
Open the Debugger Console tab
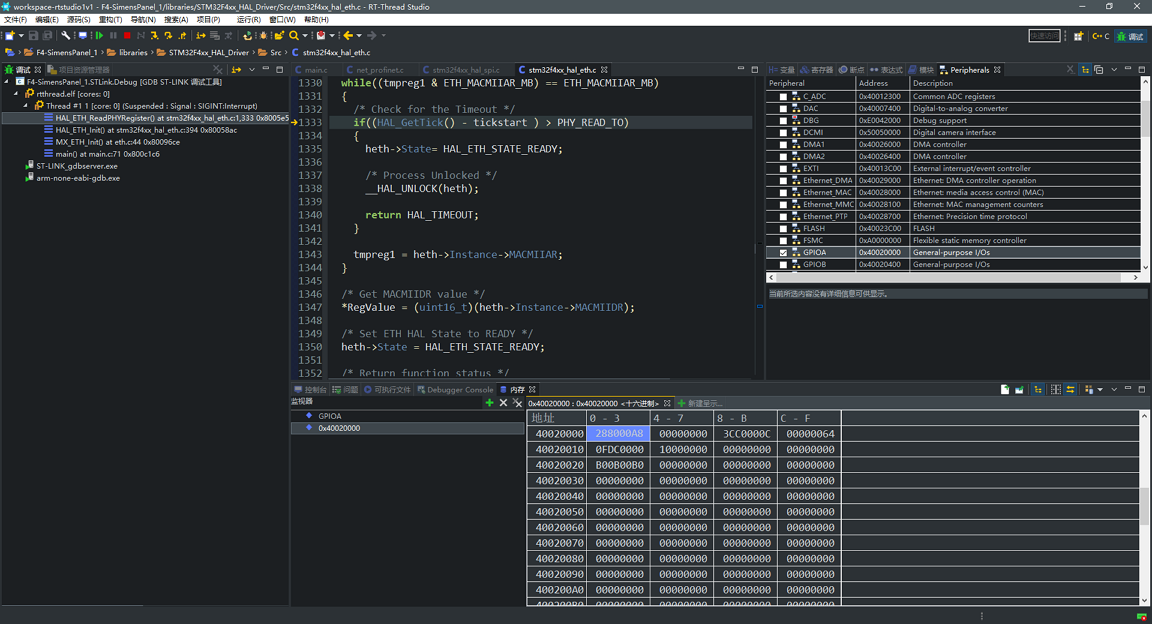click(455, 390)
